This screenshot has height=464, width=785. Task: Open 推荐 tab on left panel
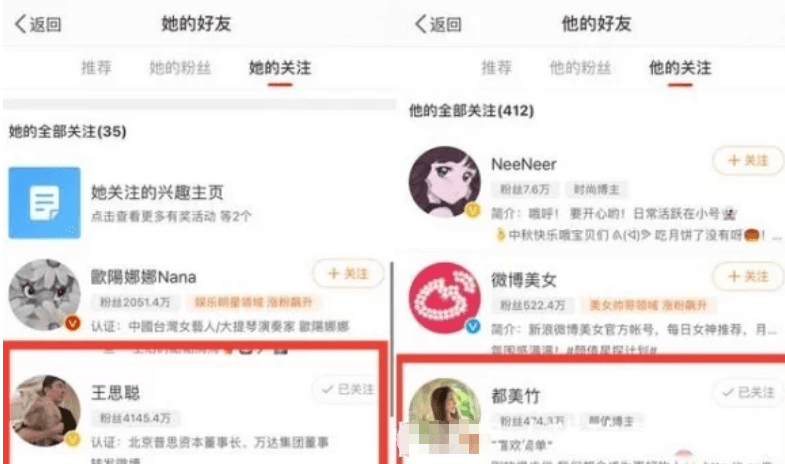tap(96, 68)
